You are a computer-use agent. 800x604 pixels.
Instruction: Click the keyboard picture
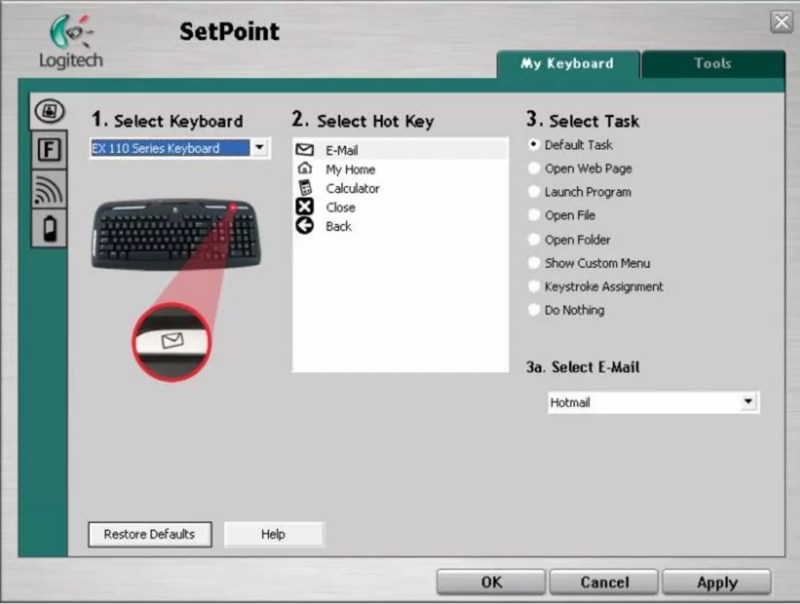click(176, 234)
